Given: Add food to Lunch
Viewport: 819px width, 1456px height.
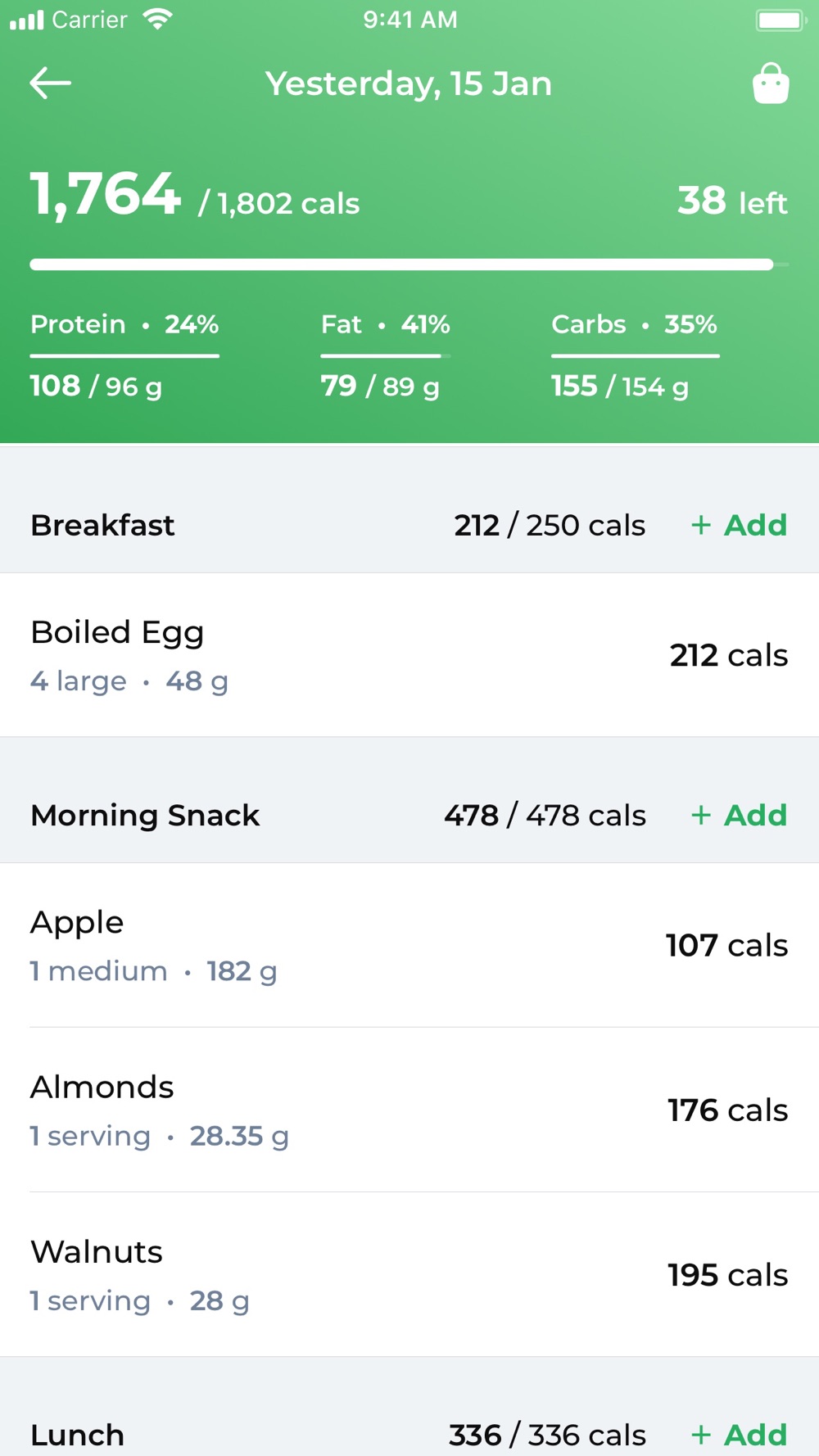Looking at the screenshot, I should (x=739, y=1435).
